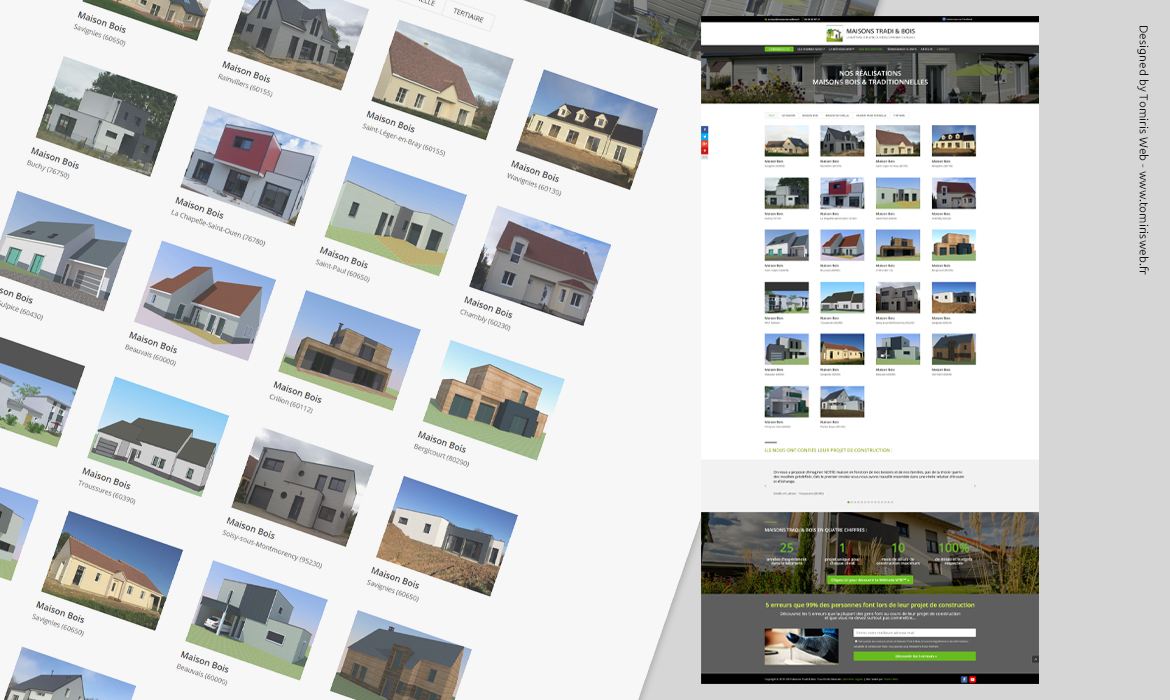Click Twitter share icon on page's left edge
The width and height of the screenshot is (1170, 700).
(x=704, y=137)
